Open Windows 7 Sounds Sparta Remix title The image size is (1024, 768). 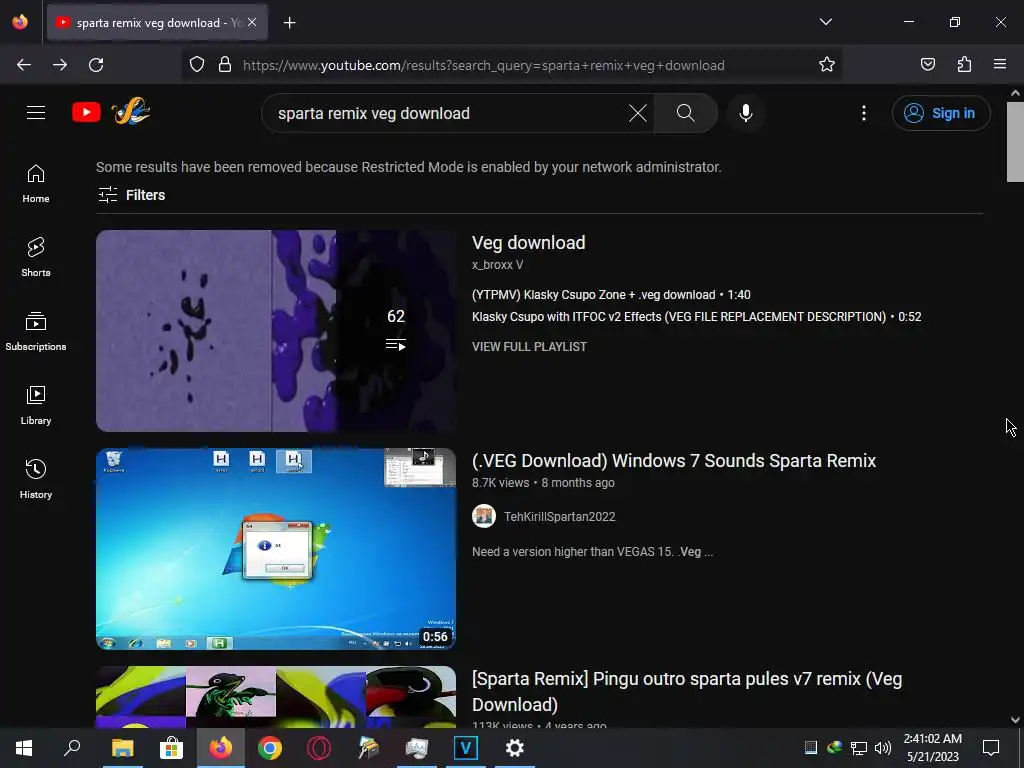(x=673, y=461)
